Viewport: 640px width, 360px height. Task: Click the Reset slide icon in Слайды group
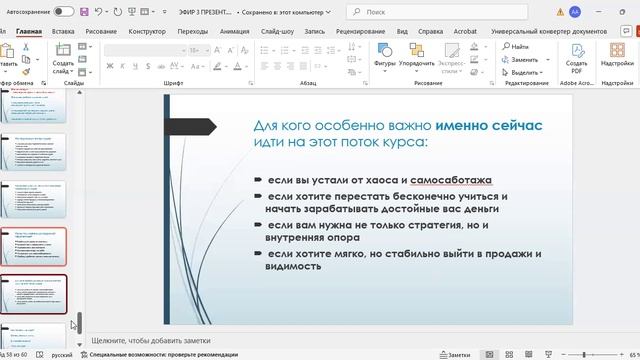tap(82, 59)
